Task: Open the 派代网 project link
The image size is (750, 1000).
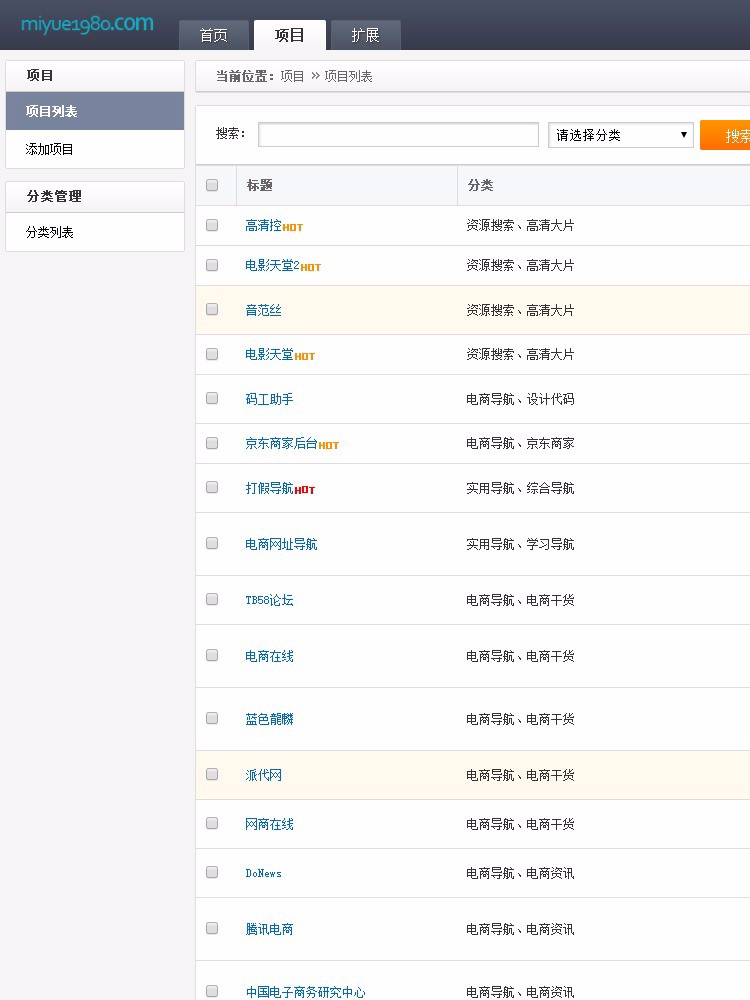Action: [x=263, y=775]
